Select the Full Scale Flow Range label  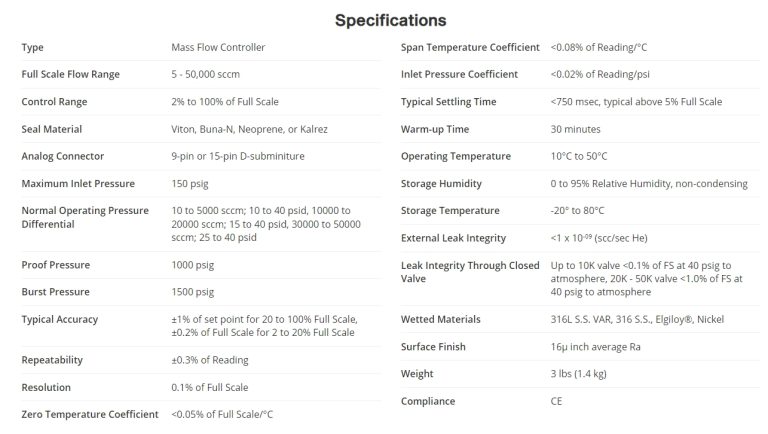click(70, 74)
